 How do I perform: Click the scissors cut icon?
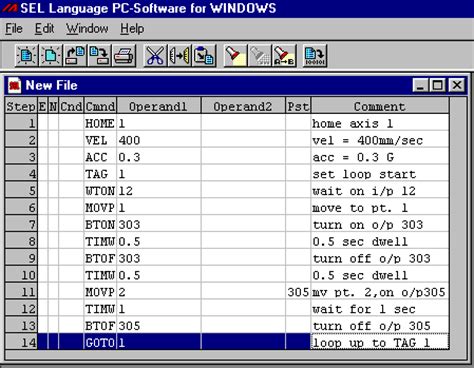tap(155, 55)
